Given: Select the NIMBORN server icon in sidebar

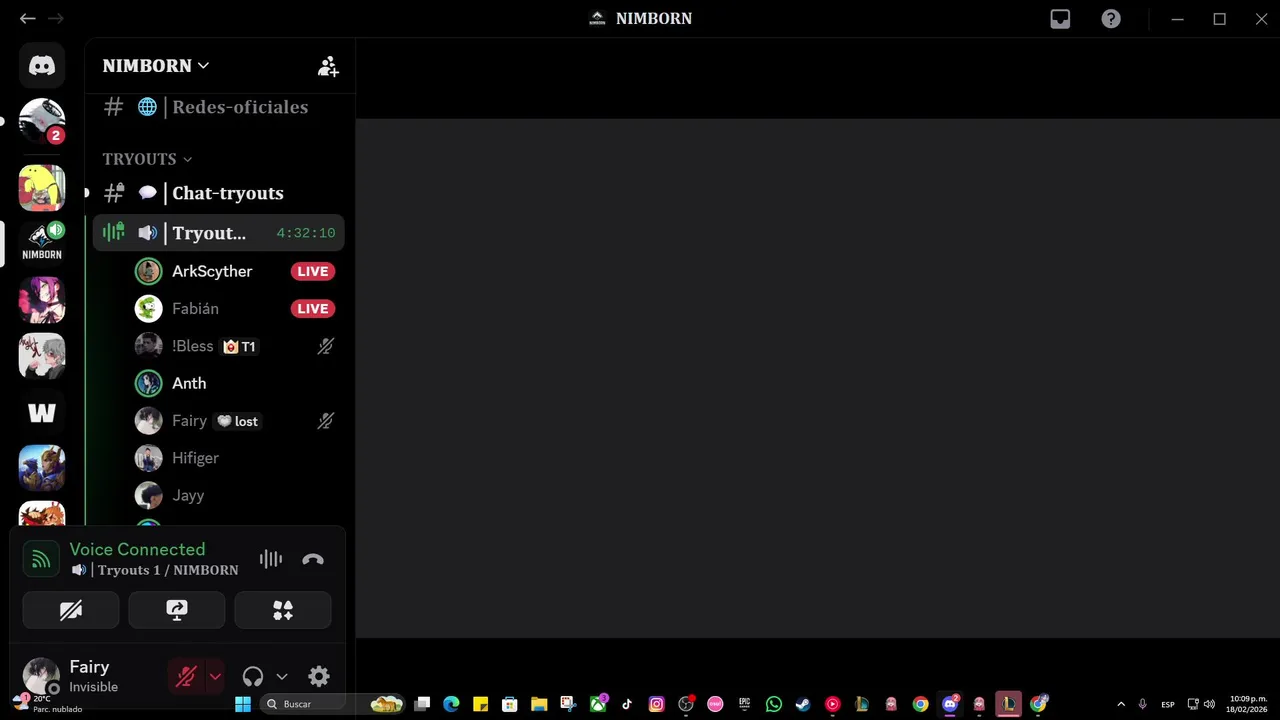Looking at the screenshot, I should pos(42,241).
